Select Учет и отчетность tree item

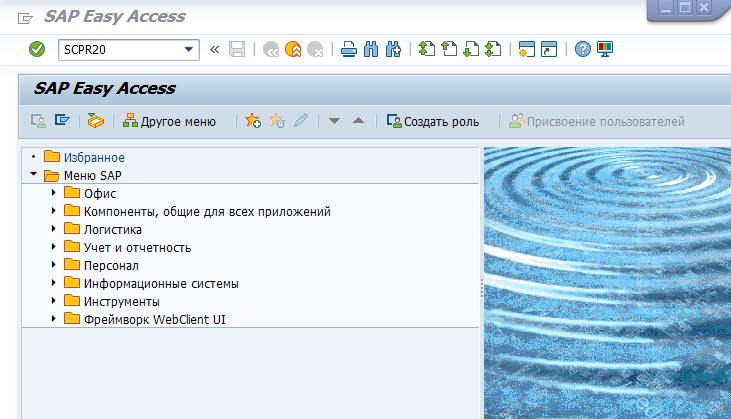coord(137,247)
